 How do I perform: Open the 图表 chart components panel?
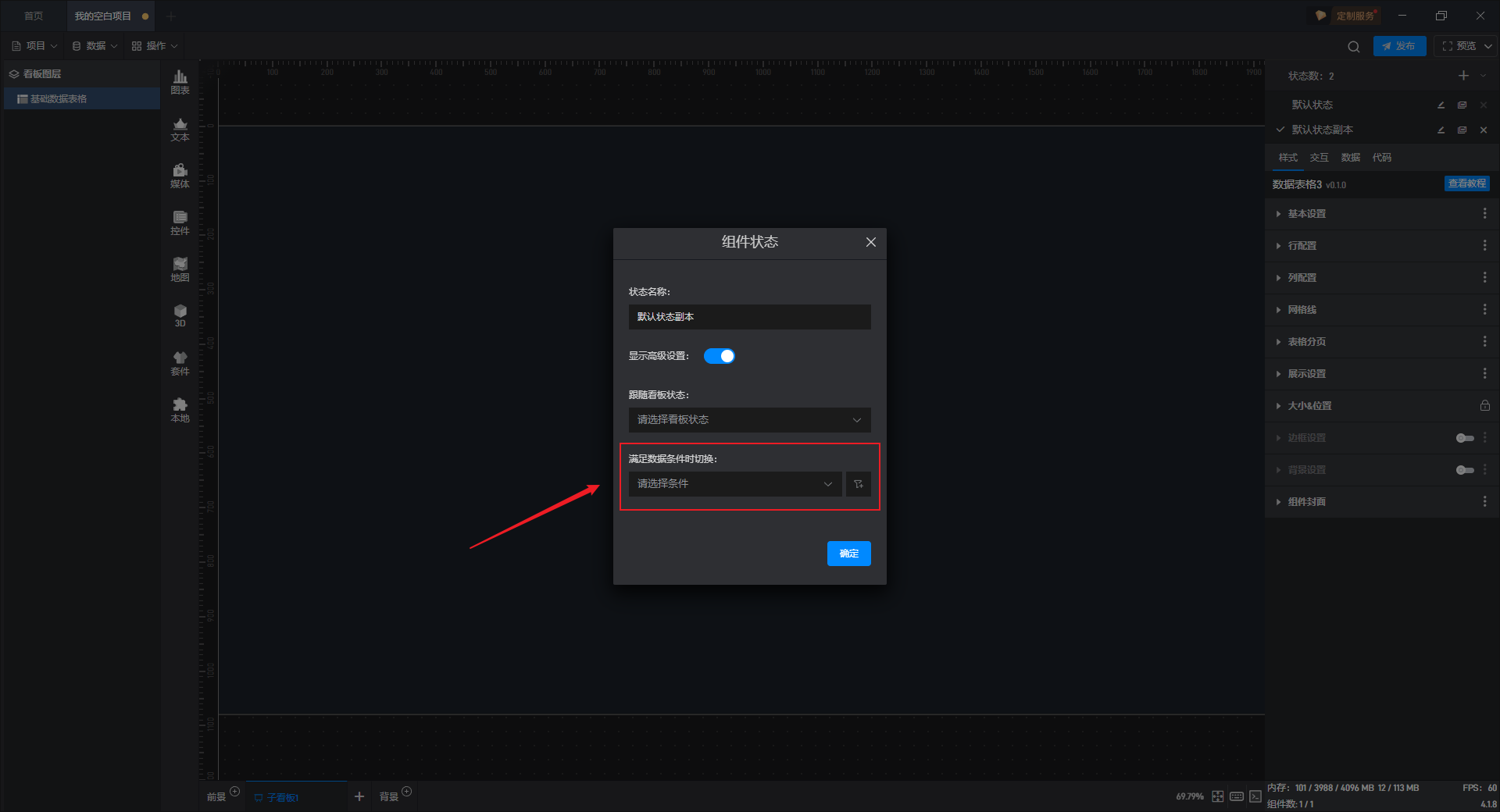pos(180,82)
